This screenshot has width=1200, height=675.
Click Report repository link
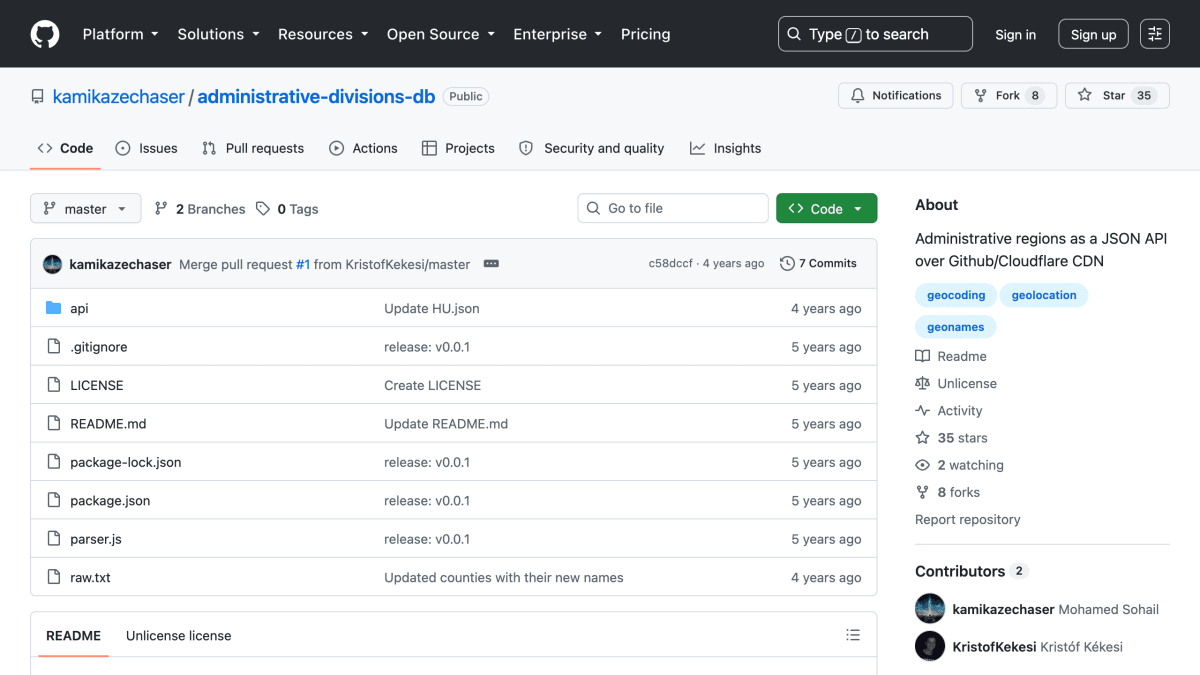pos(967,520)
